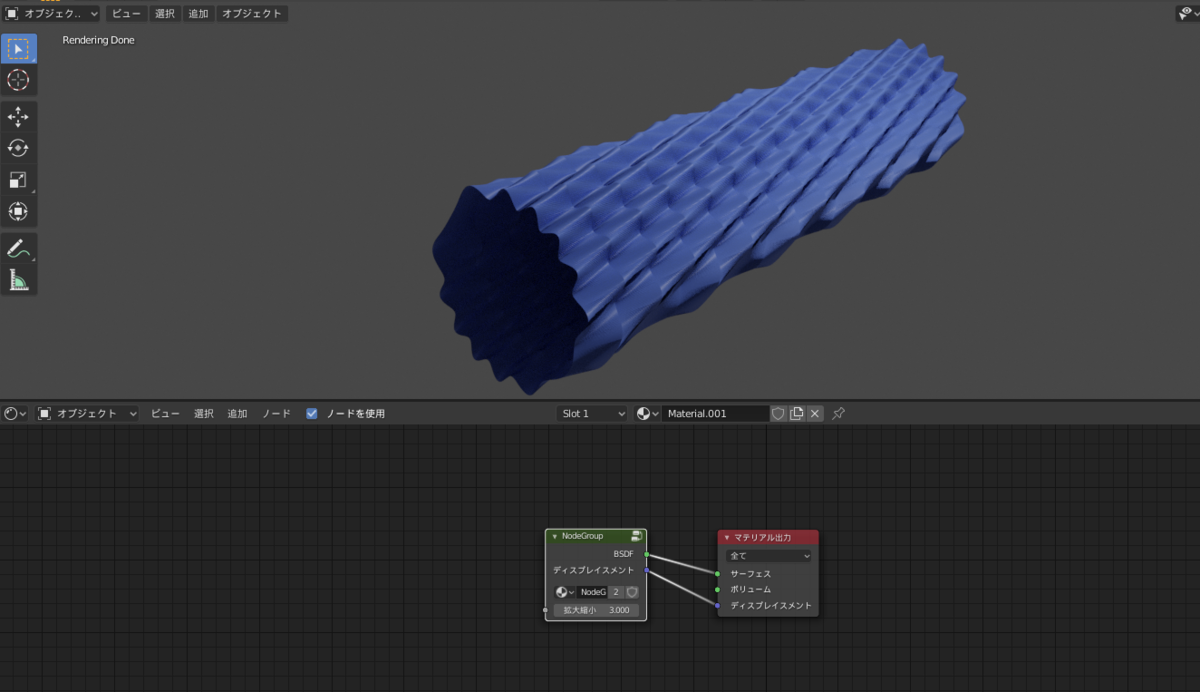Click the Material.001 name field
This screenshot has height=692, width=1200.
click(x=715, y=413)
